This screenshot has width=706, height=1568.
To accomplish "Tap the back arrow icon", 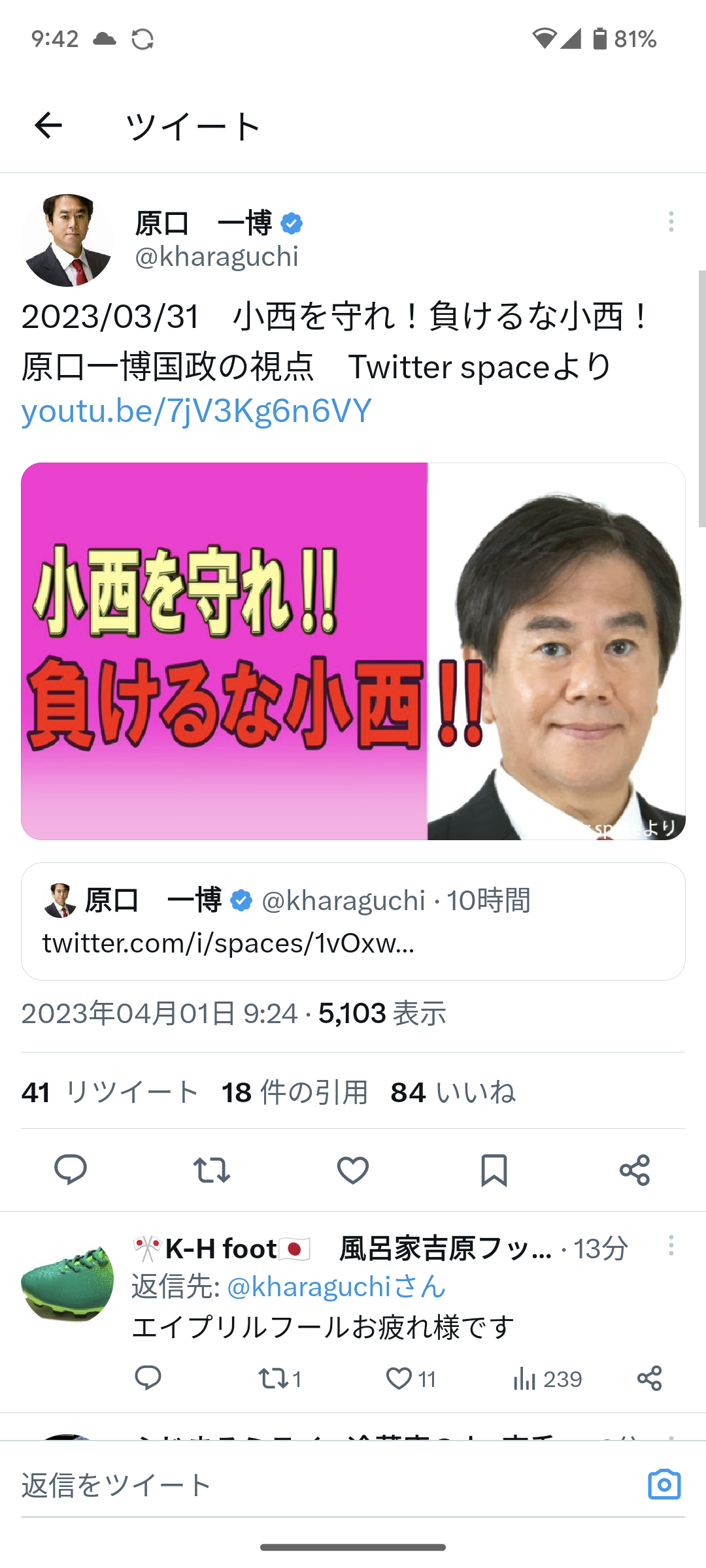I will (48, 125).
